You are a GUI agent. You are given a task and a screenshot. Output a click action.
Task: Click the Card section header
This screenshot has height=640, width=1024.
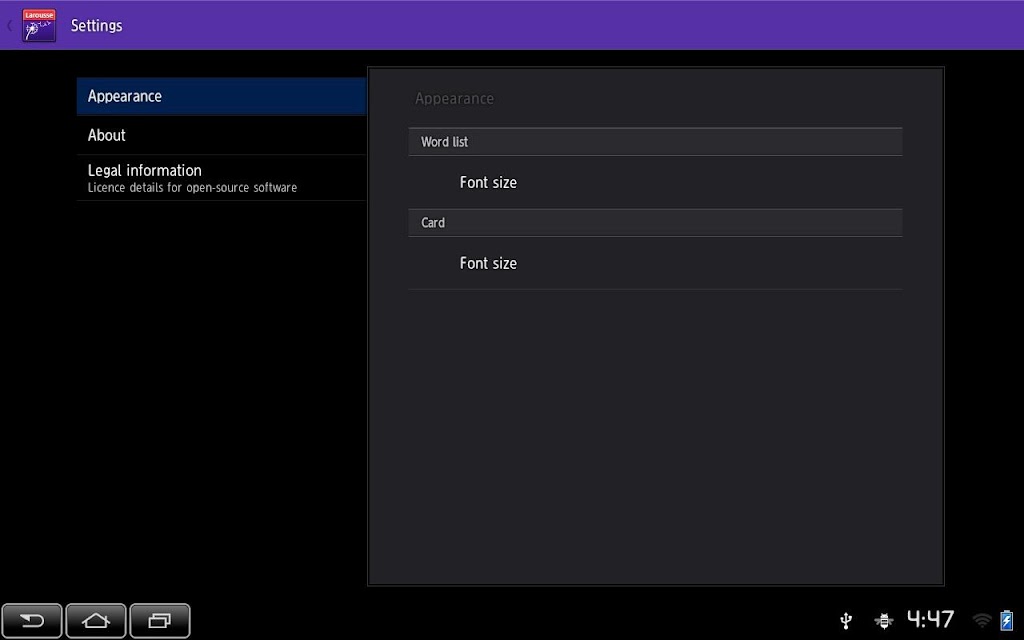tap(655, 223)
